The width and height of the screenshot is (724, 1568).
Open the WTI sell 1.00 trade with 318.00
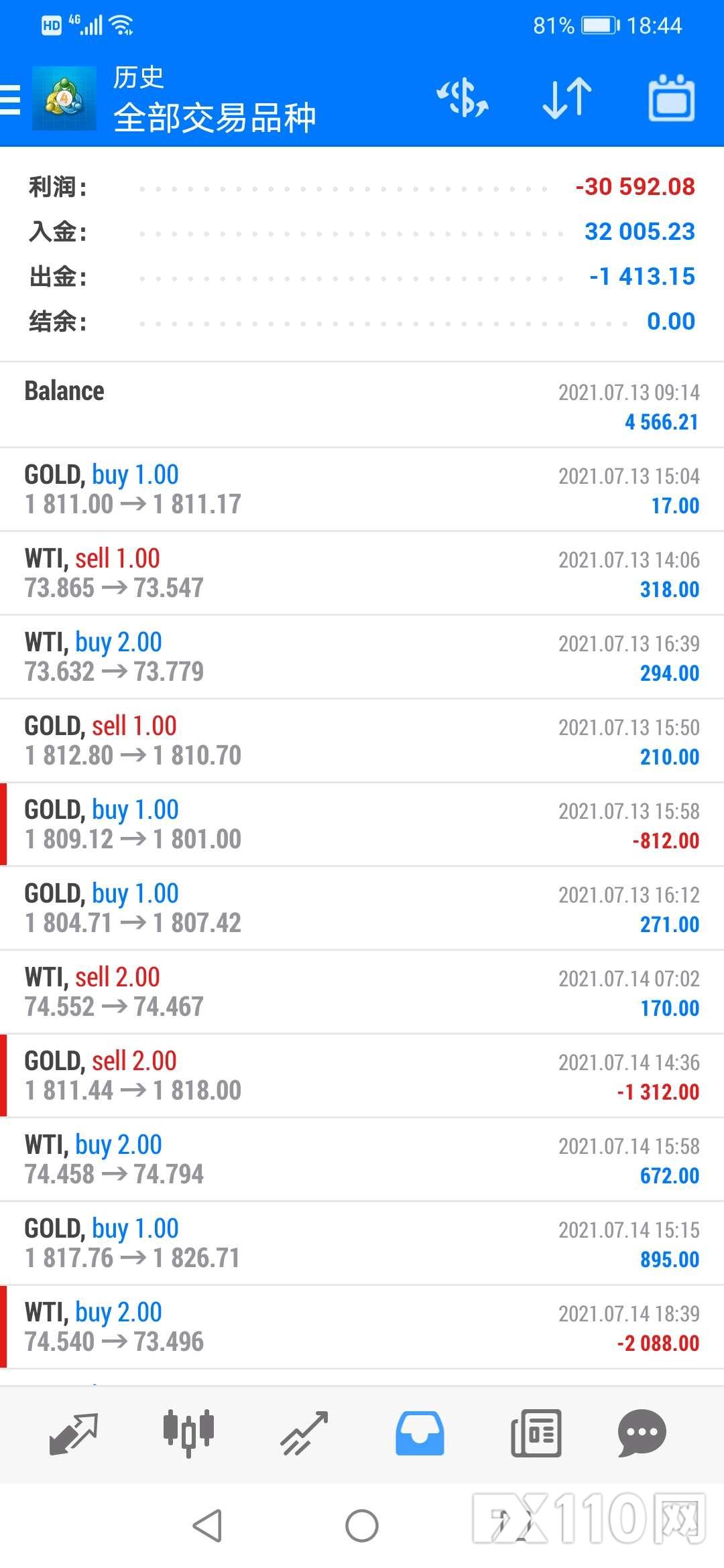tap(362, 573)
